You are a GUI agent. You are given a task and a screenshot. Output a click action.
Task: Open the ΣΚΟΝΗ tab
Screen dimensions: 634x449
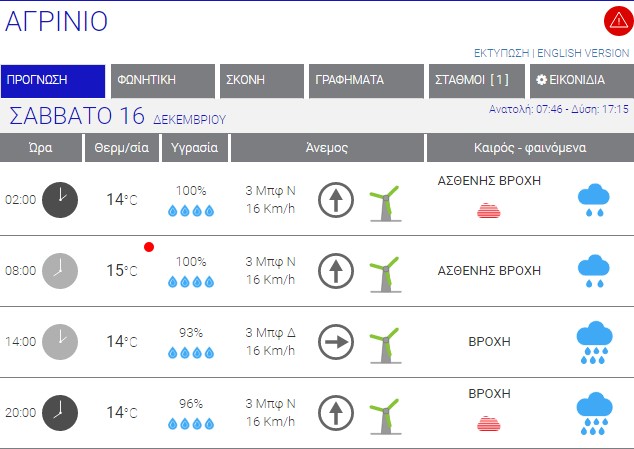coord(261,81)
